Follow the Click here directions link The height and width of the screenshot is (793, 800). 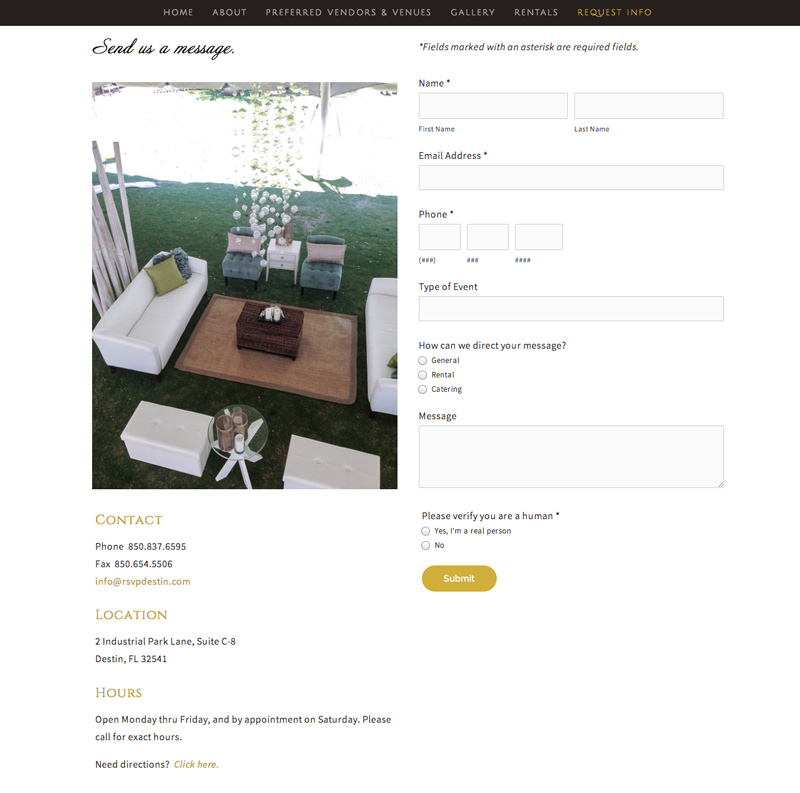pos(196,764)
